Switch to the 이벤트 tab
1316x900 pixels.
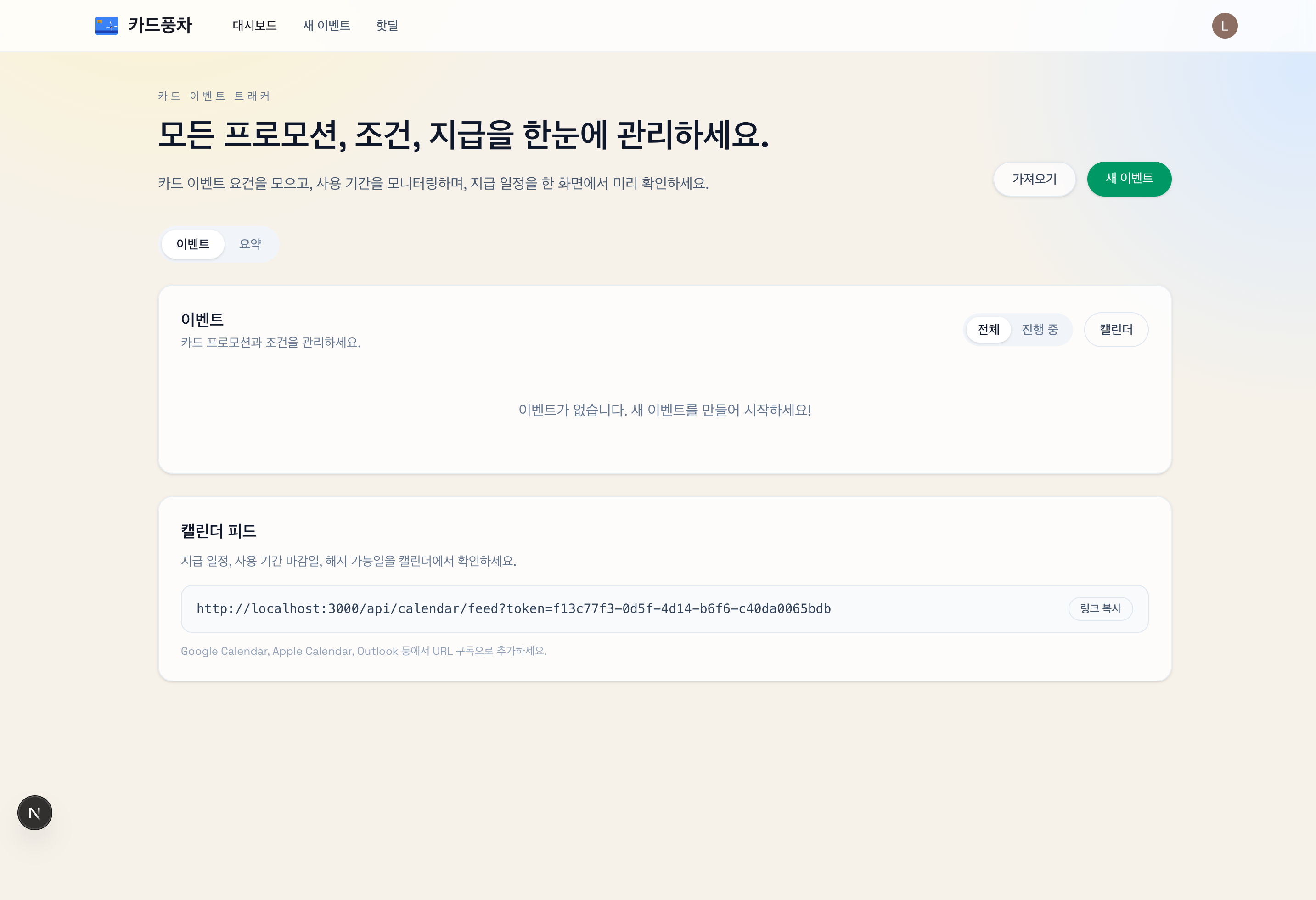click(192, 244)
